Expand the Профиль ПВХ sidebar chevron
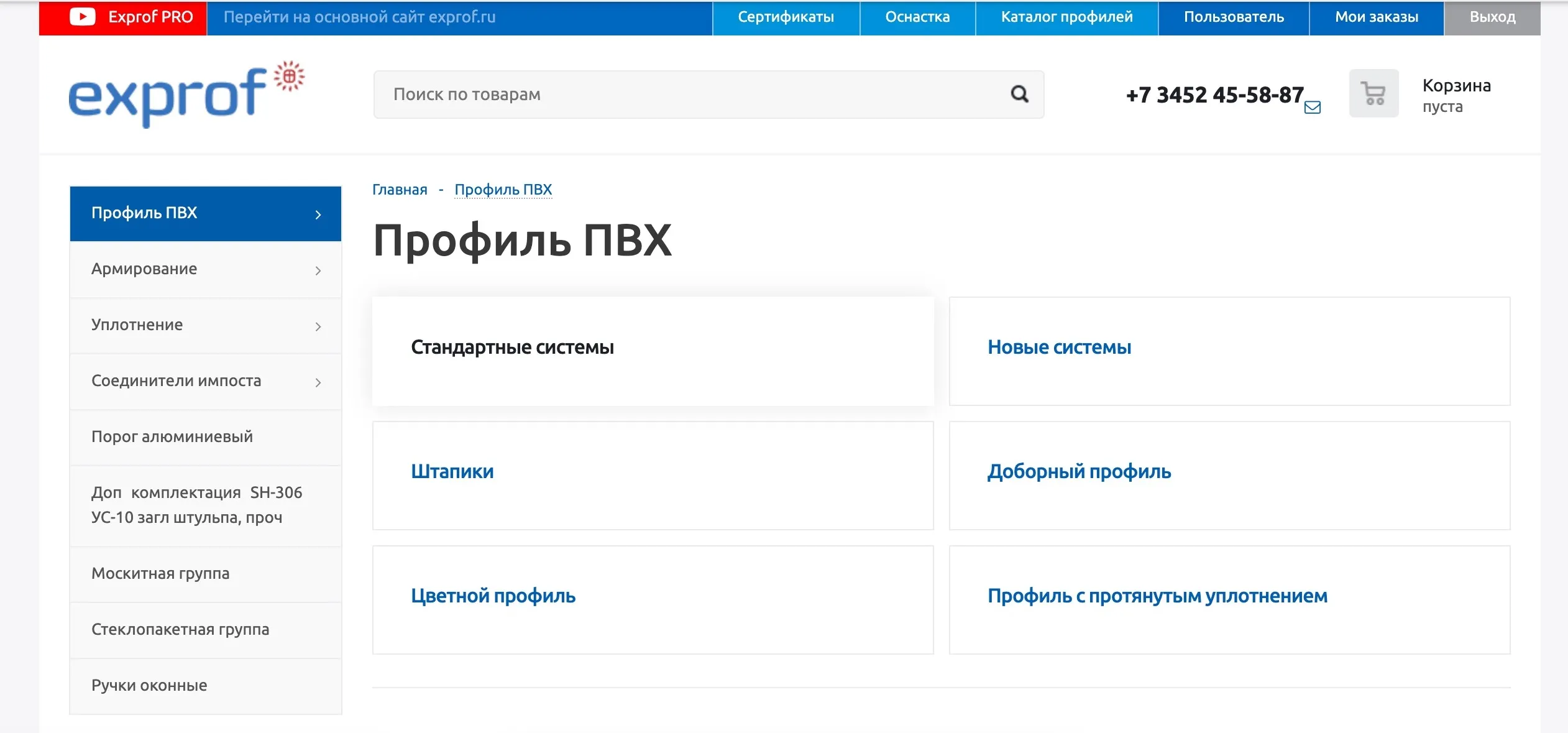 (x=318, y=214)
